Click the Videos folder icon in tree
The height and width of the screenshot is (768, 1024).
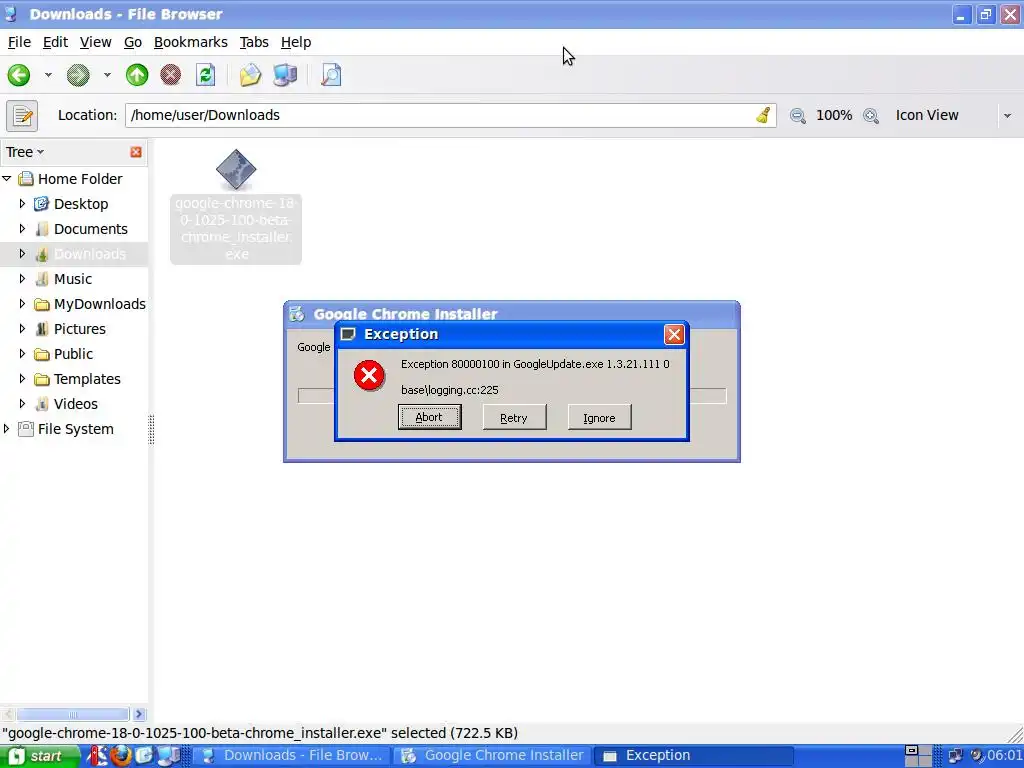42,404
